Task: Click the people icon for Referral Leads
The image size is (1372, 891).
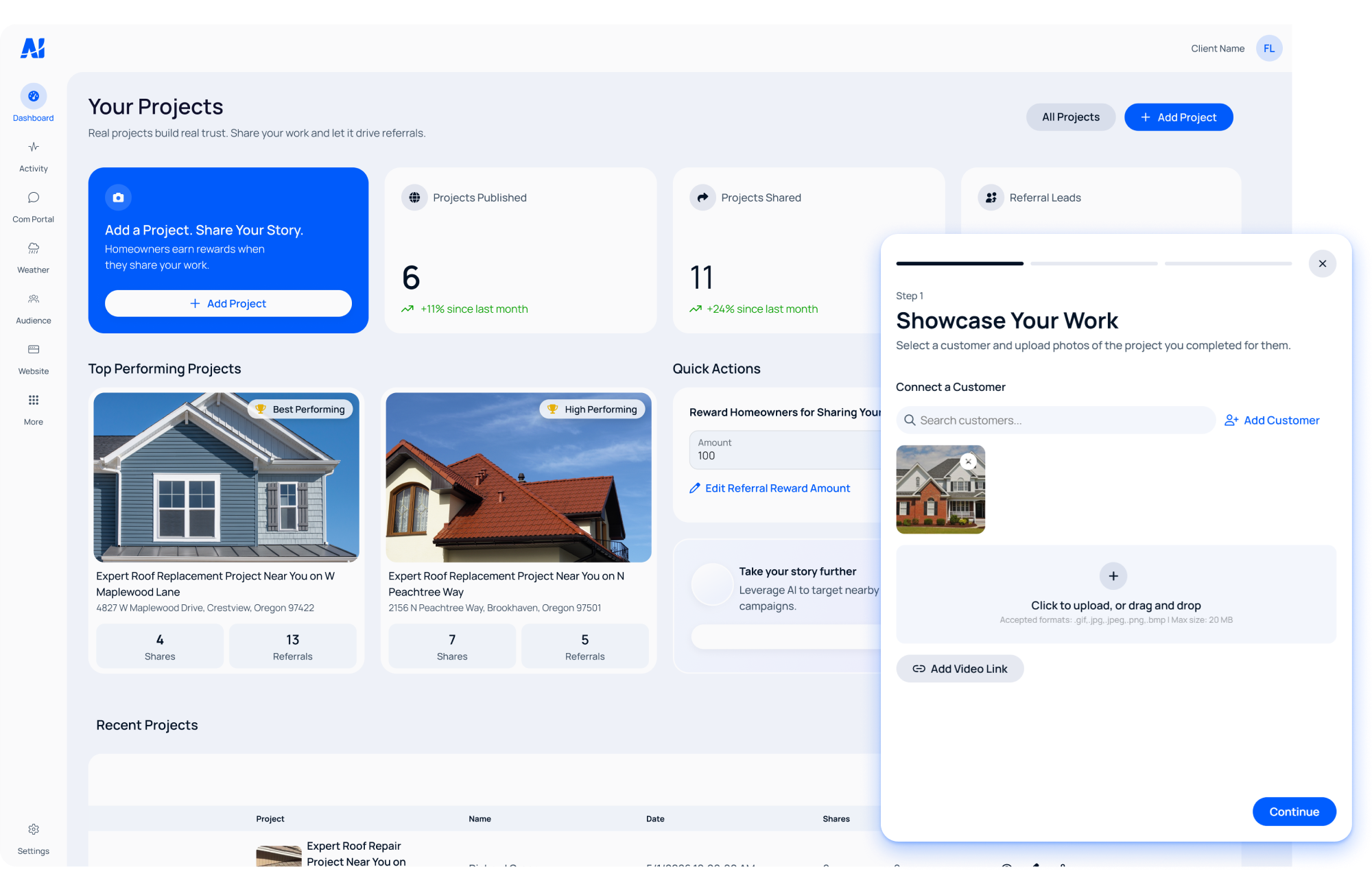Action: (x=991, y=198)
